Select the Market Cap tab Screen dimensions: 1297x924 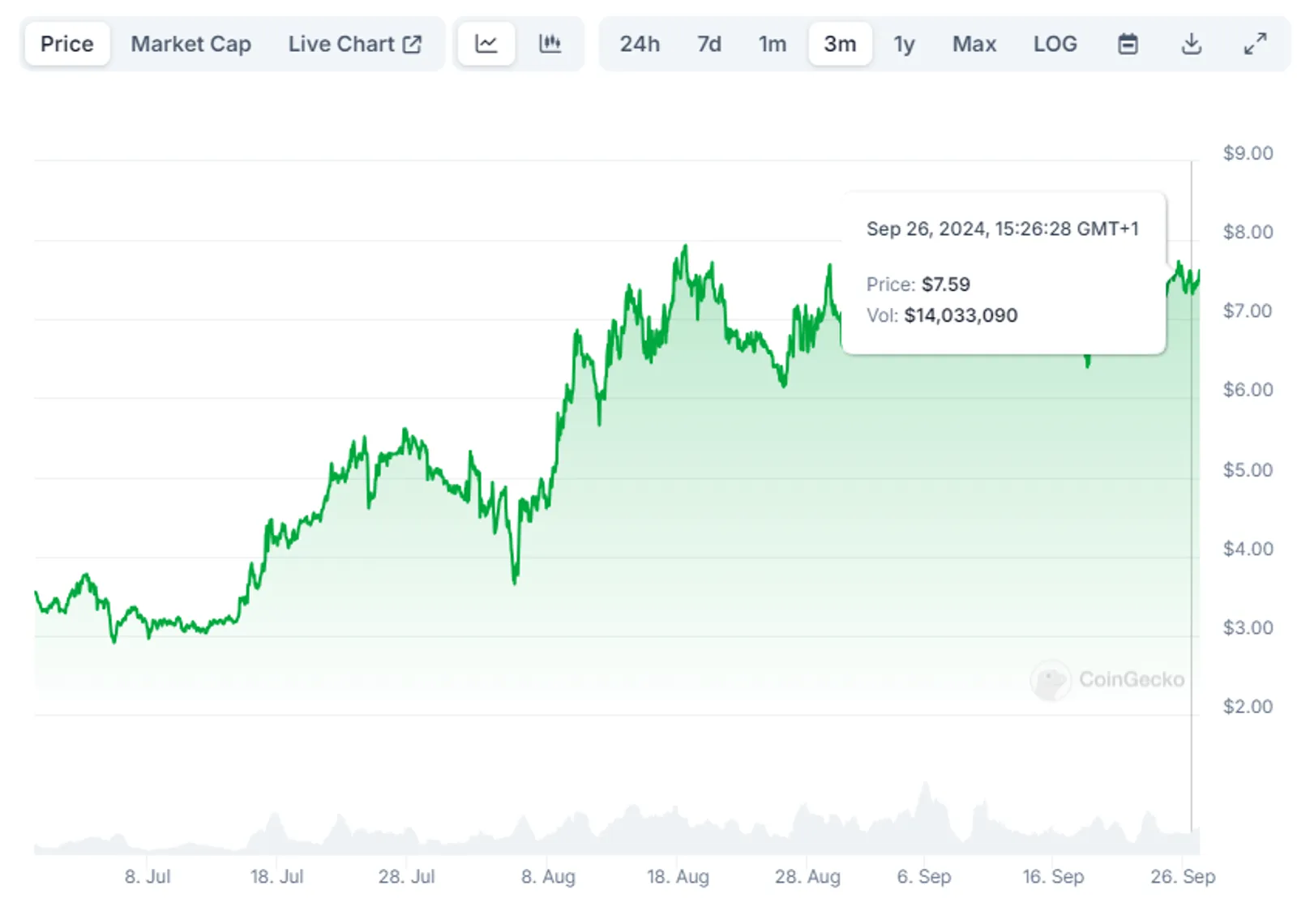tap(191, 44)
